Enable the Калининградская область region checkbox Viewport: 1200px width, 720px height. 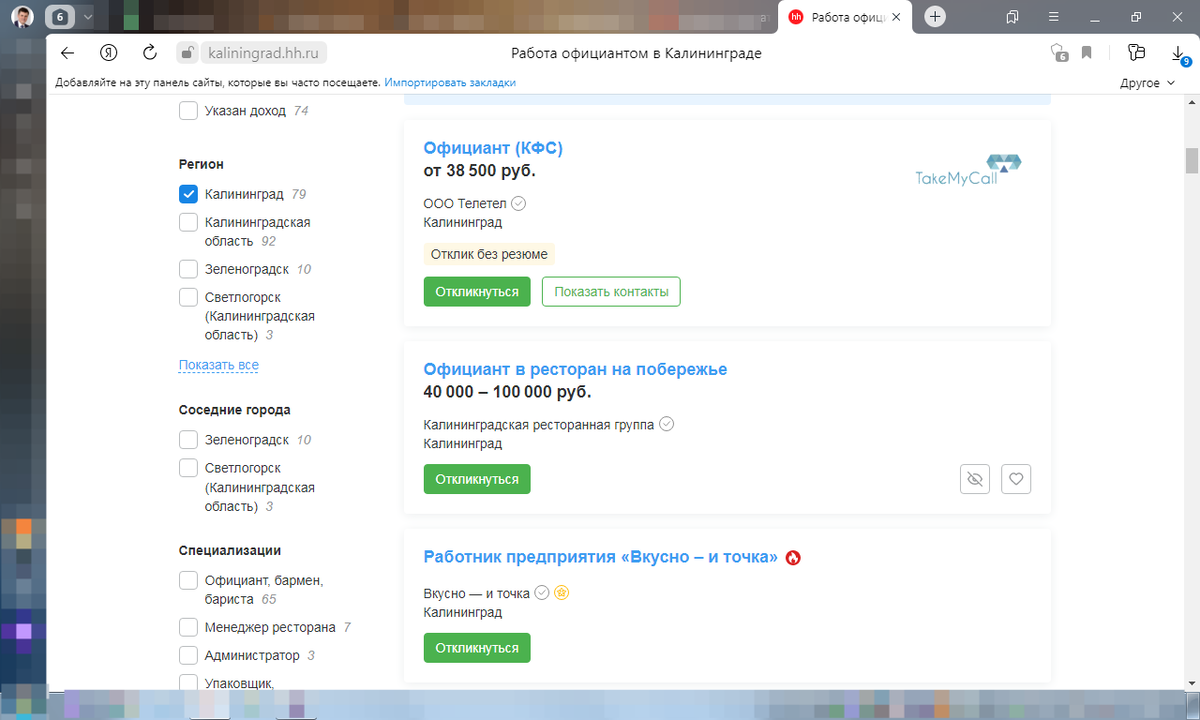point(188,222)
